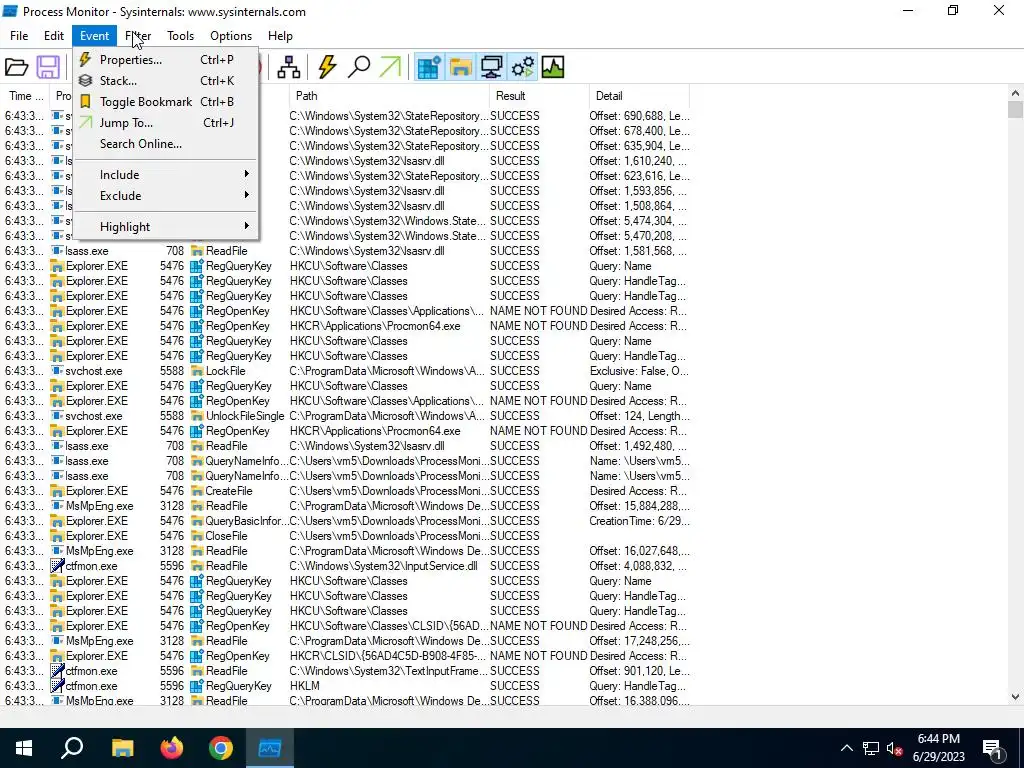
Task: Show hidden tray icons chevron
Action: [846, 748]
